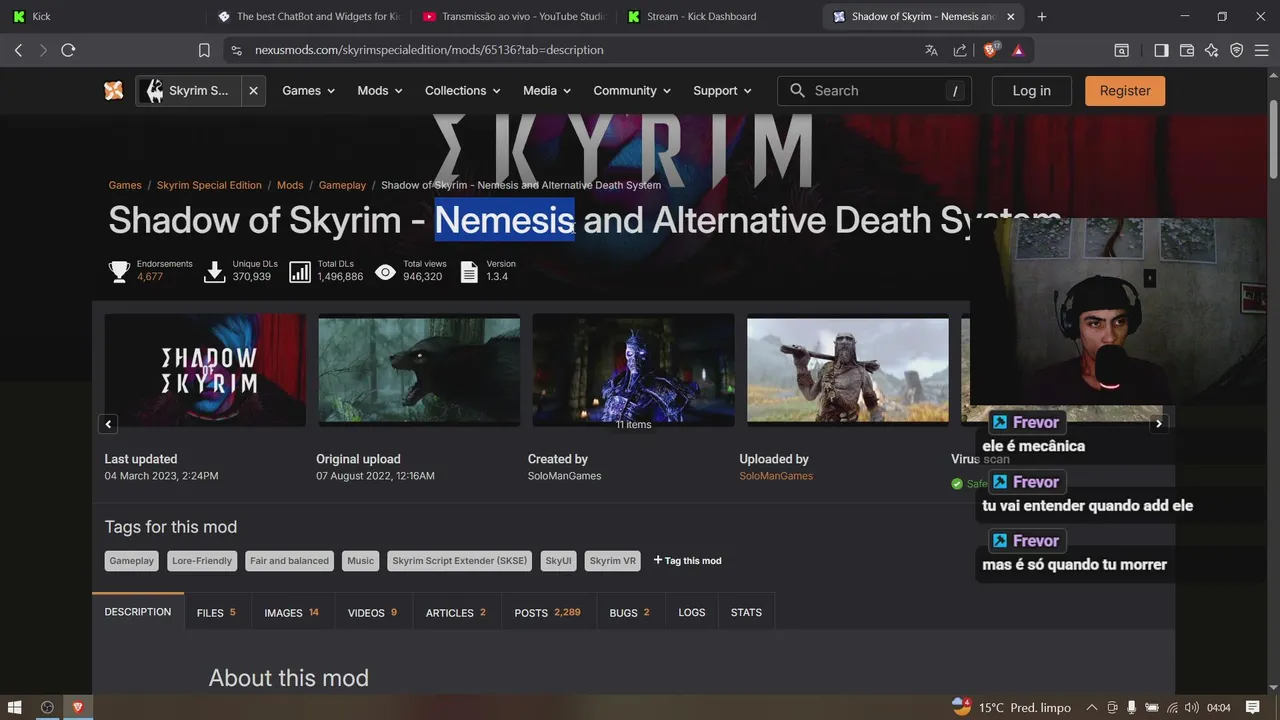
Task: Open the Brave Wallet icon
Action: click(x=1187, y=50)
